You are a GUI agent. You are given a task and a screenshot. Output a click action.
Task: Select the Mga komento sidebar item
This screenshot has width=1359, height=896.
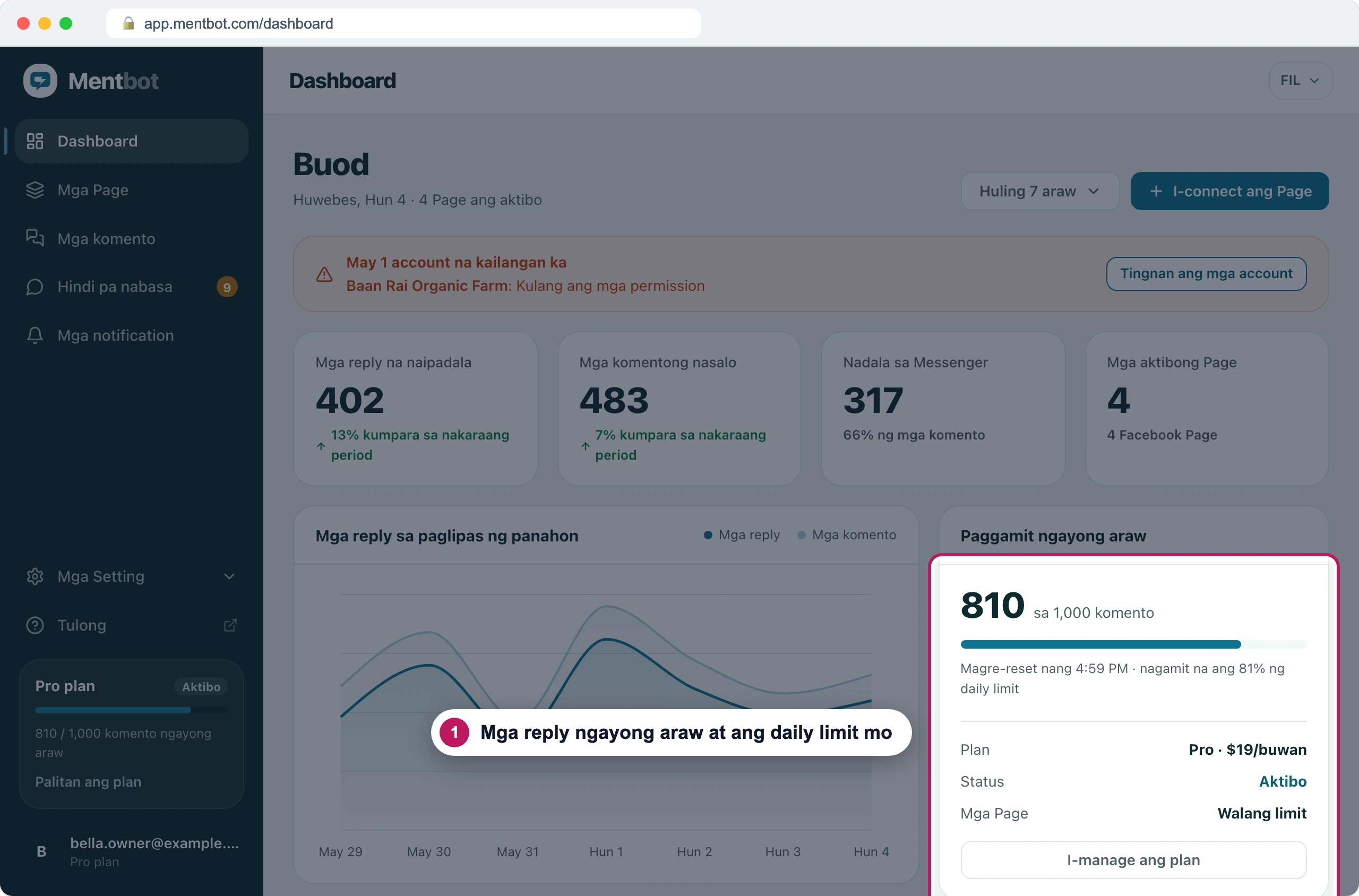[132, 238]
